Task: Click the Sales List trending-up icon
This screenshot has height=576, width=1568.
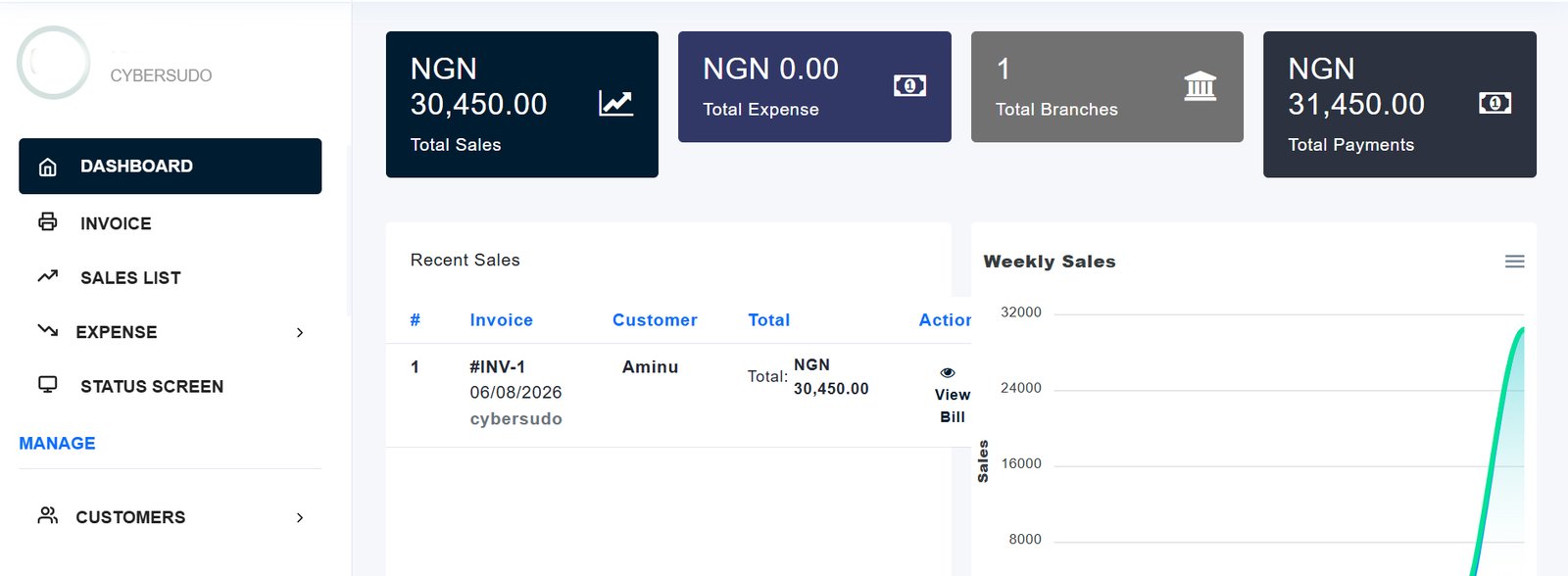Action: pos(47,276)
